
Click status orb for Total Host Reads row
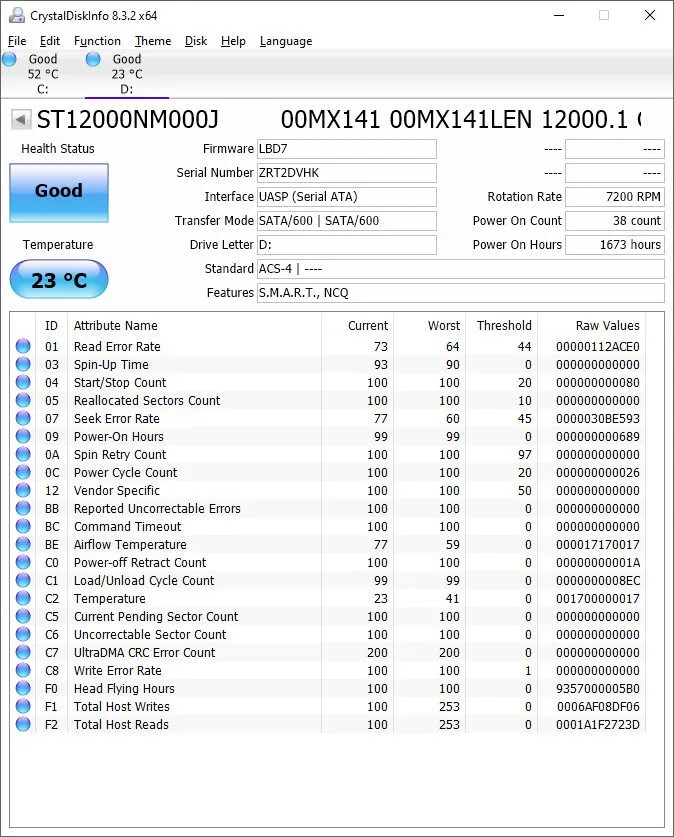point(23,724)
